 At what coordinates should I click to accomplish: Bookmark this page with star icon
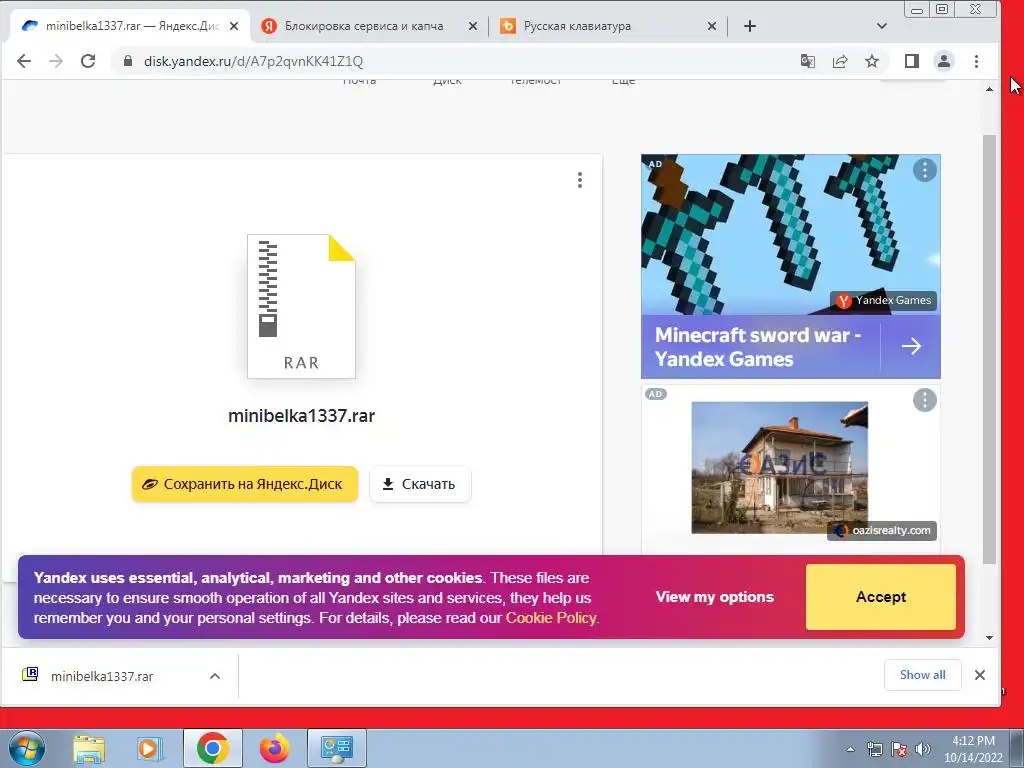click(872, 61)
